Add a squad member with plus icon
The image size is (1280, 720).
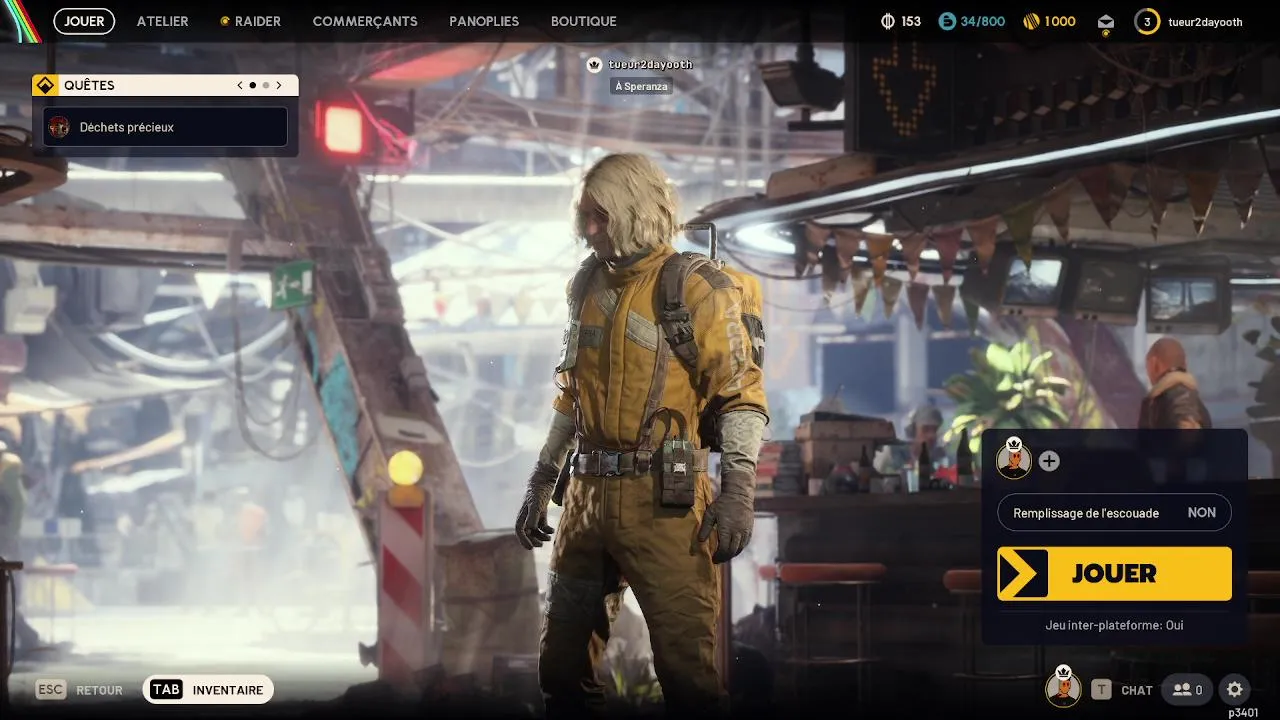point(1049,461)
